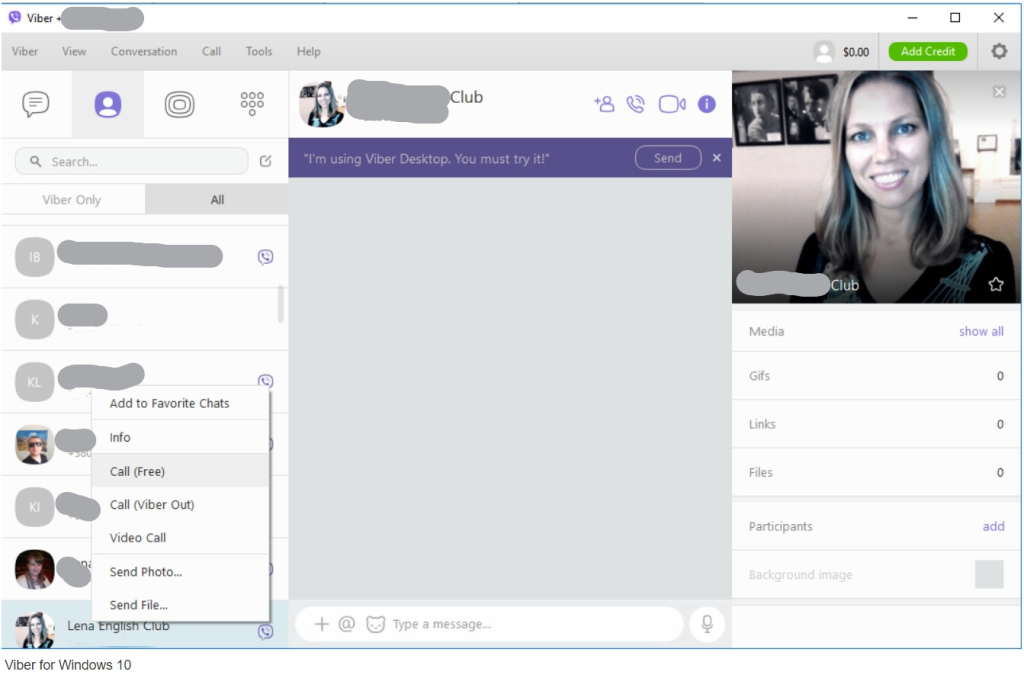
Task: Choose Send Photo... from context menu
Action: coord(180,572)
